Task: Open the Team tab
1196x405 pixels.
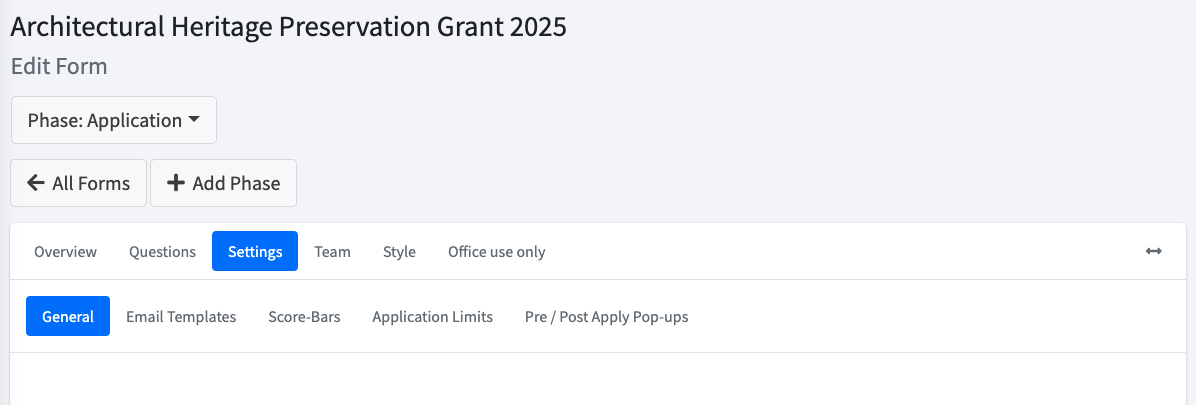Action: tap(333, 251)
